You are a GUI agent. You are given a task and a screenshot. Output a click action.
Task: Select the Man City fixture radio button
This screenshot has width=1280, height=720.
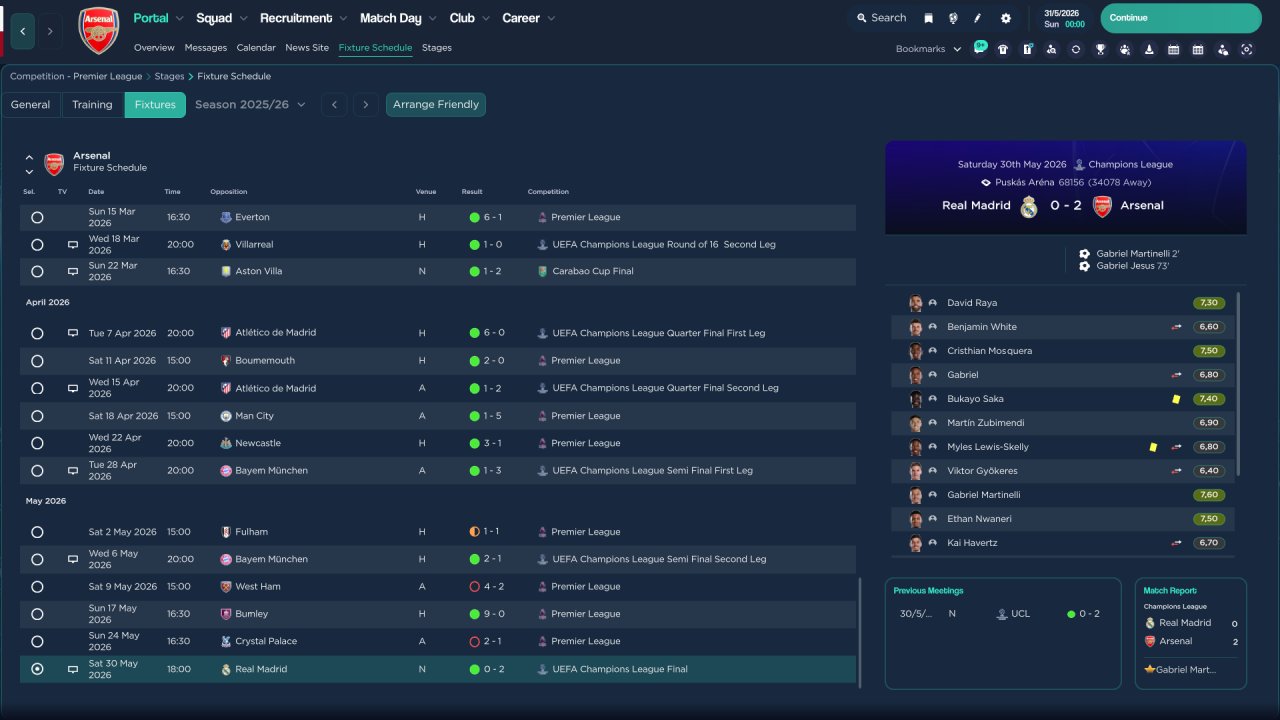coord(37,416)
